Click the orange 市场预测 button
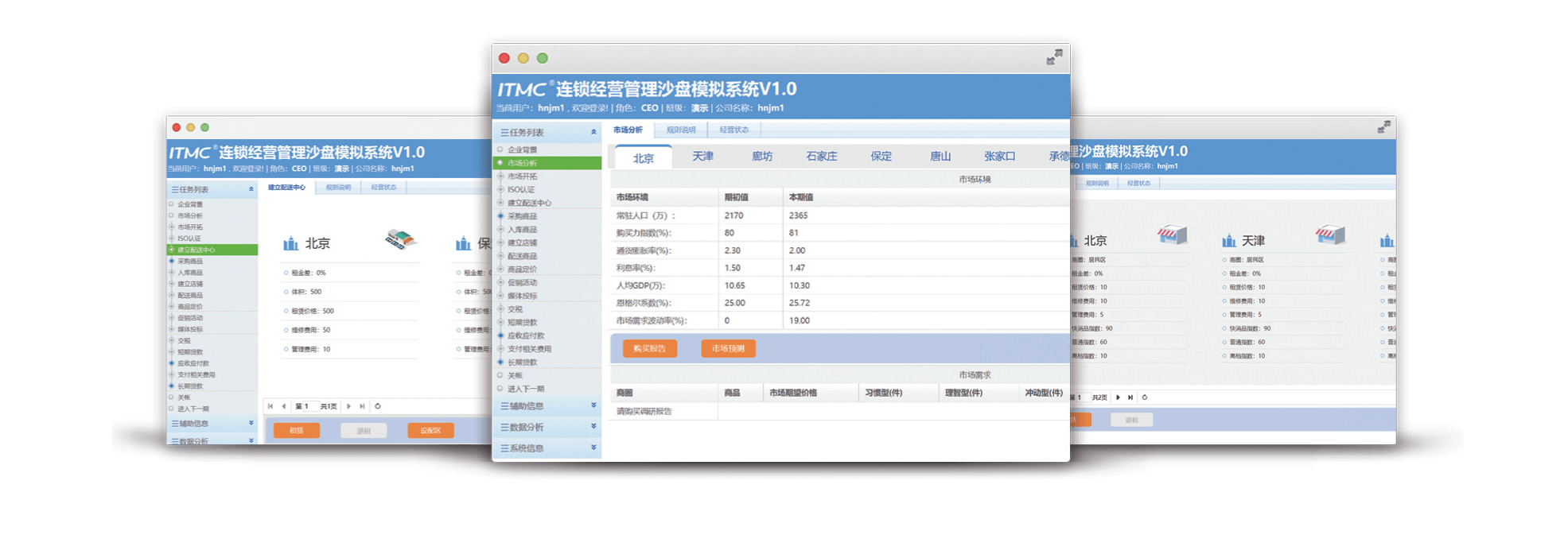The image size is (1568, 535). pyautogui.click(x=728, y=348)
